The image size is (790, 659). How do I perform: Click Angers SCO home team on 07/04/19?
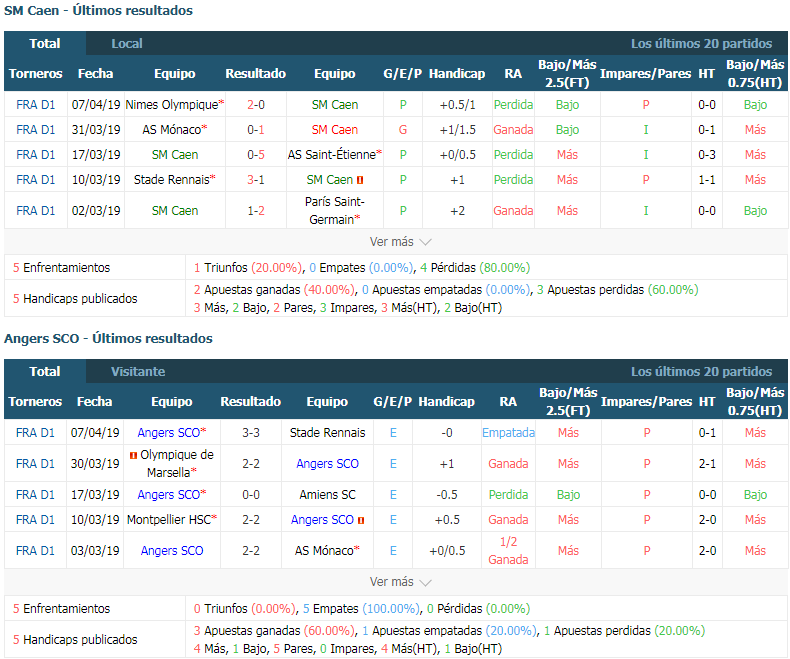click(x=169, y=433)
